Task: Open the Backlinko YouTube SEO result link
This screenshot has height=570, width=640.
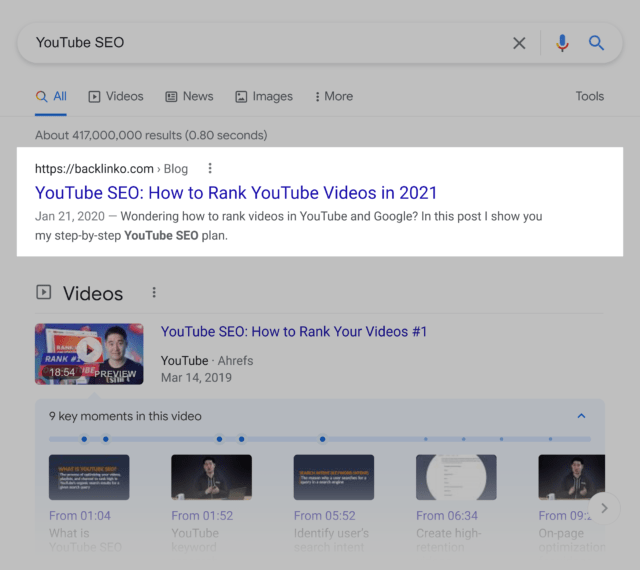Action: (x=236, y=193)
